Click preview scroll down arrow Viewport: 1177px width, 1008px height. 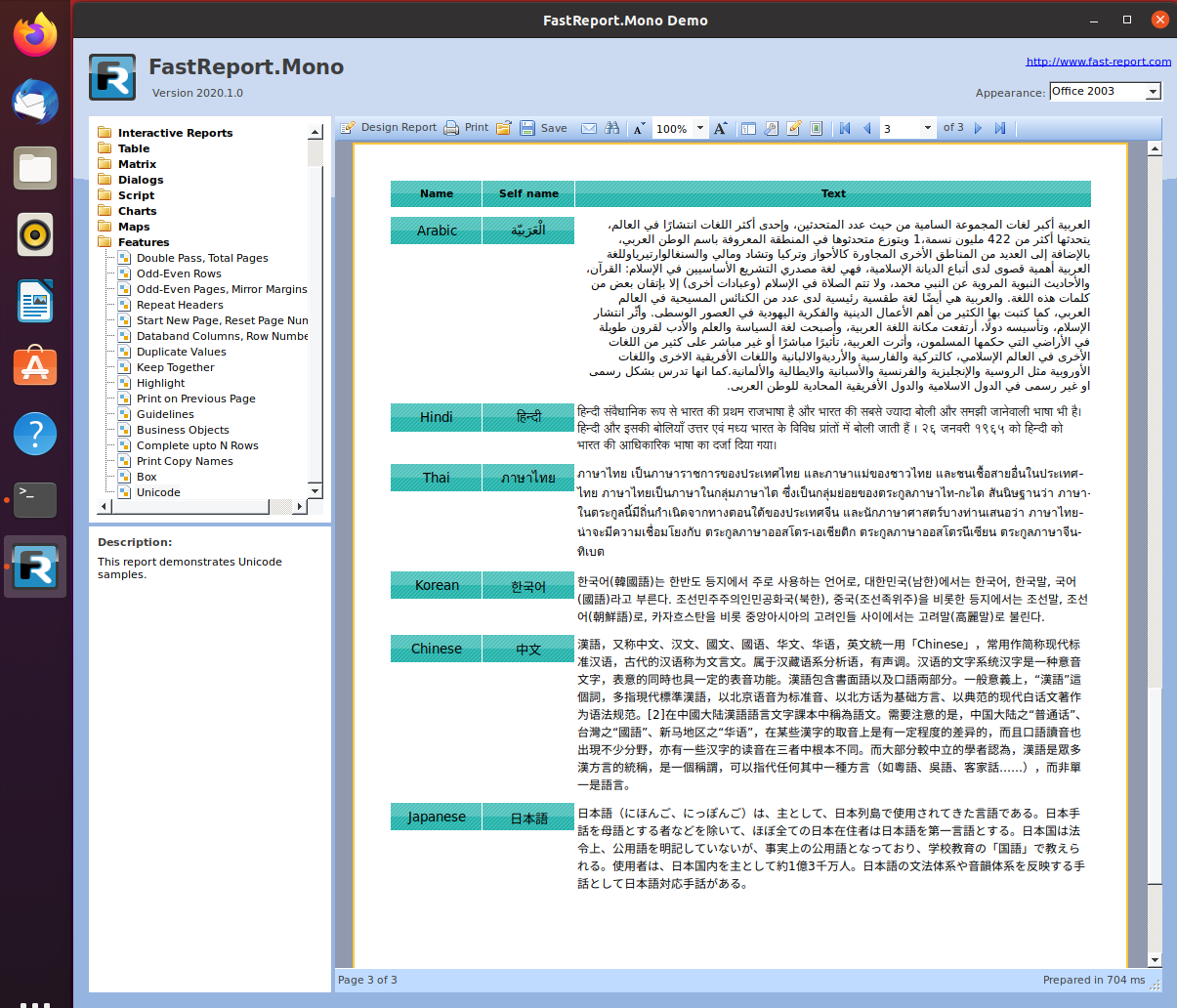(x=1155, y=960)
